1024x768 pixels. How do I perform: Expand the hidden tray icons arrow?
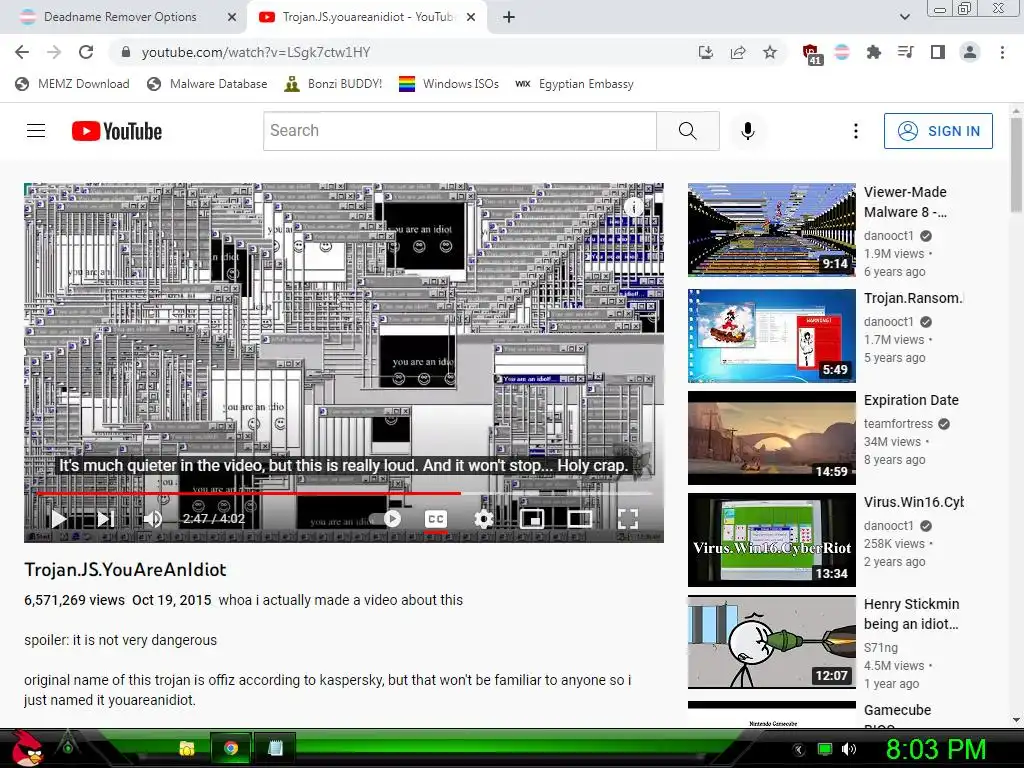(x=799, y=750)
